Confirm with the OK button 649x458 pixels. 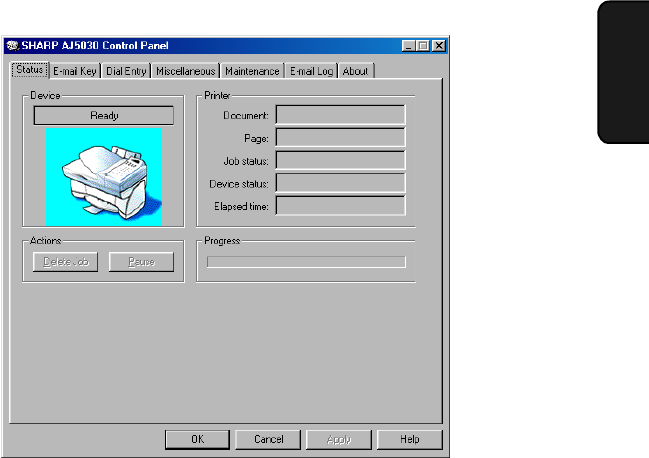[197, 439]
